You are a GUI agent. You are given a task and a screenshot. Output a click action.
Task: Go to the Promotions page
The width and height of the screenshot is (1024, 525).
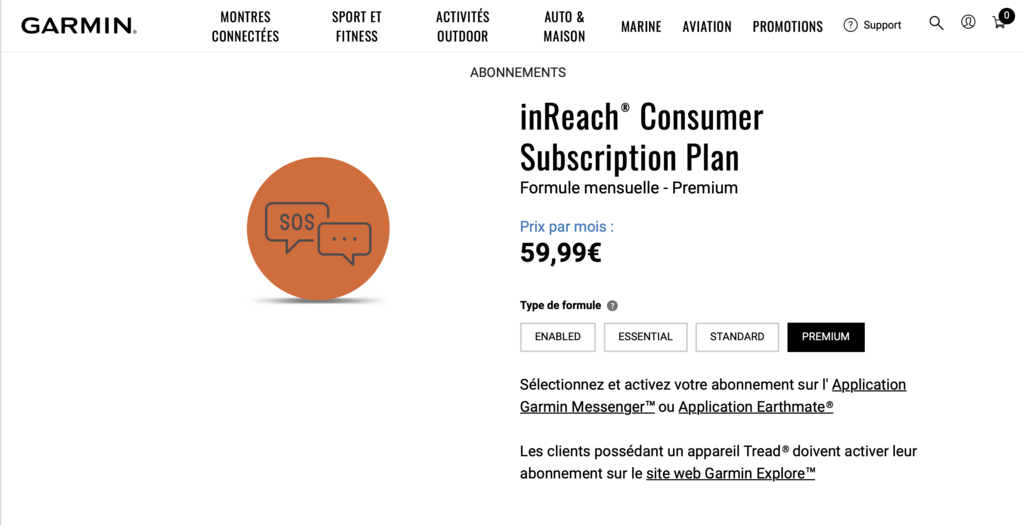point(787,27)
